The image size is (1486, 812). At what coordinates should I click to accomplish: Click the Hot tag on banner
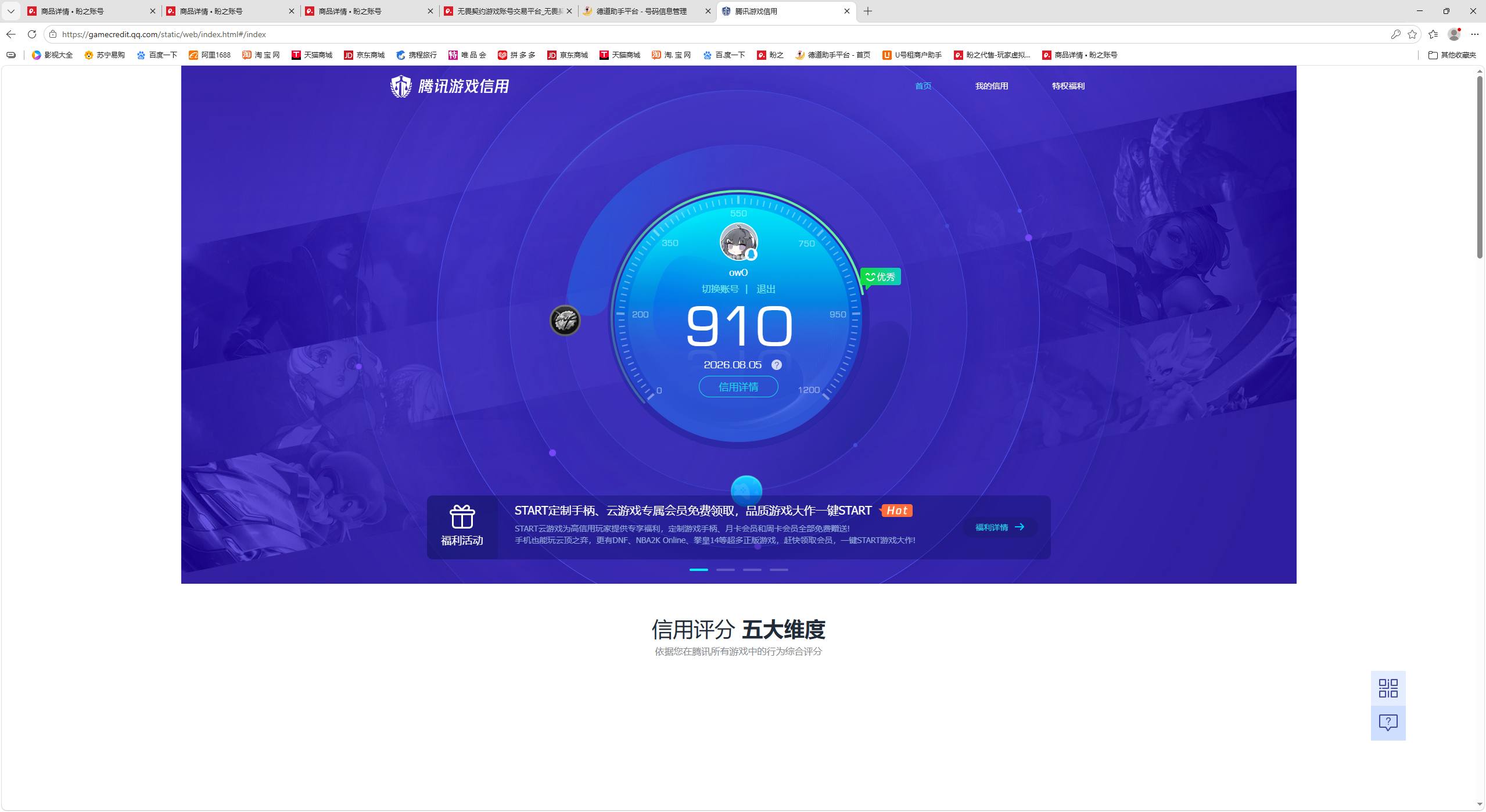click(x=896, y=511)
